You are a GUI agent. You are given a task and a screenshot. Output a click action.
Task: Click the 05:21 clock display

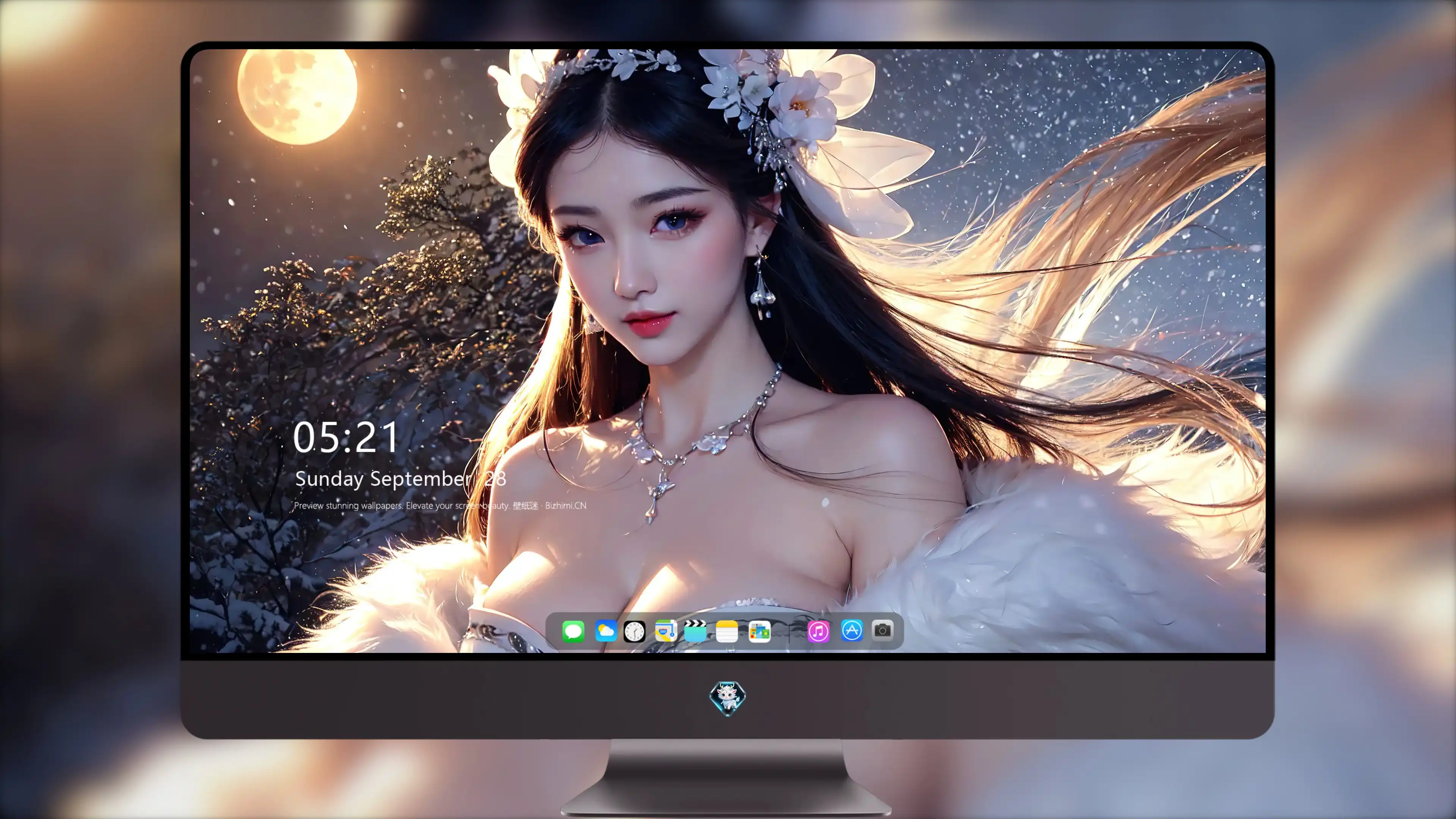pyautogui.click(x=345, y=438)
